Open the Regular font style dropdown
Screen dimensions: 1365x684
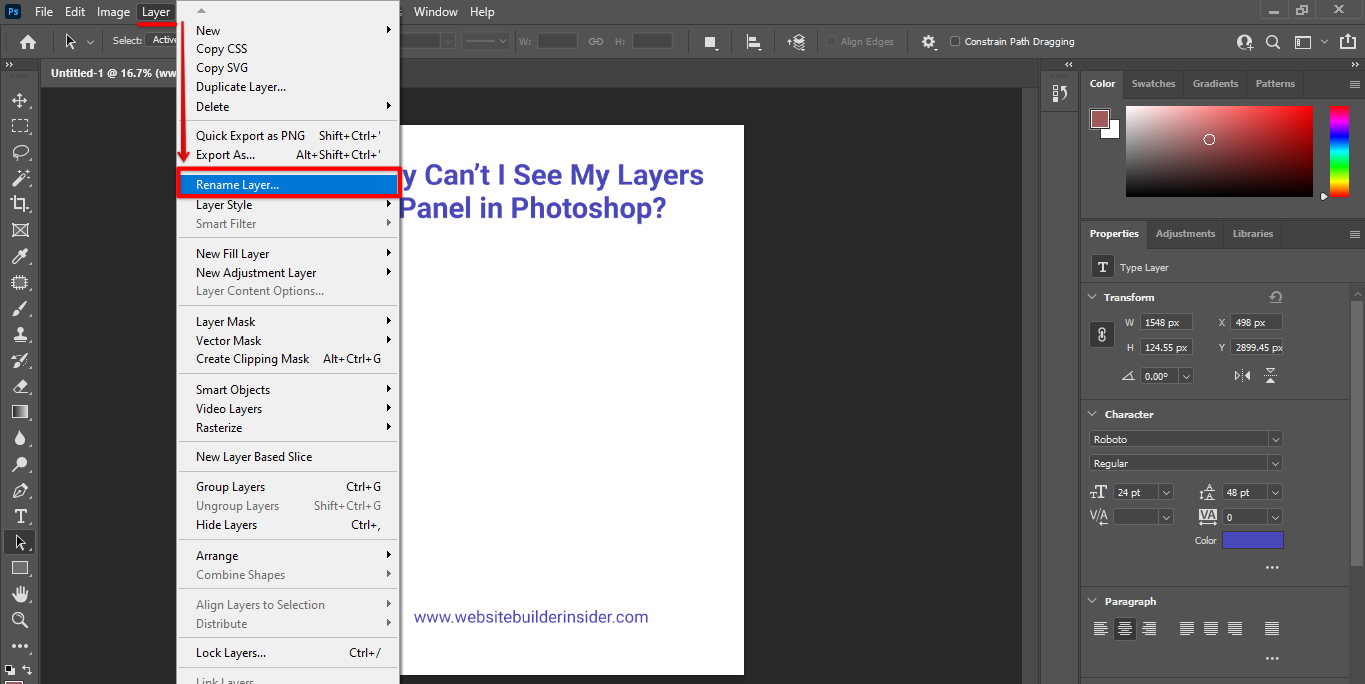[1275, 463]
